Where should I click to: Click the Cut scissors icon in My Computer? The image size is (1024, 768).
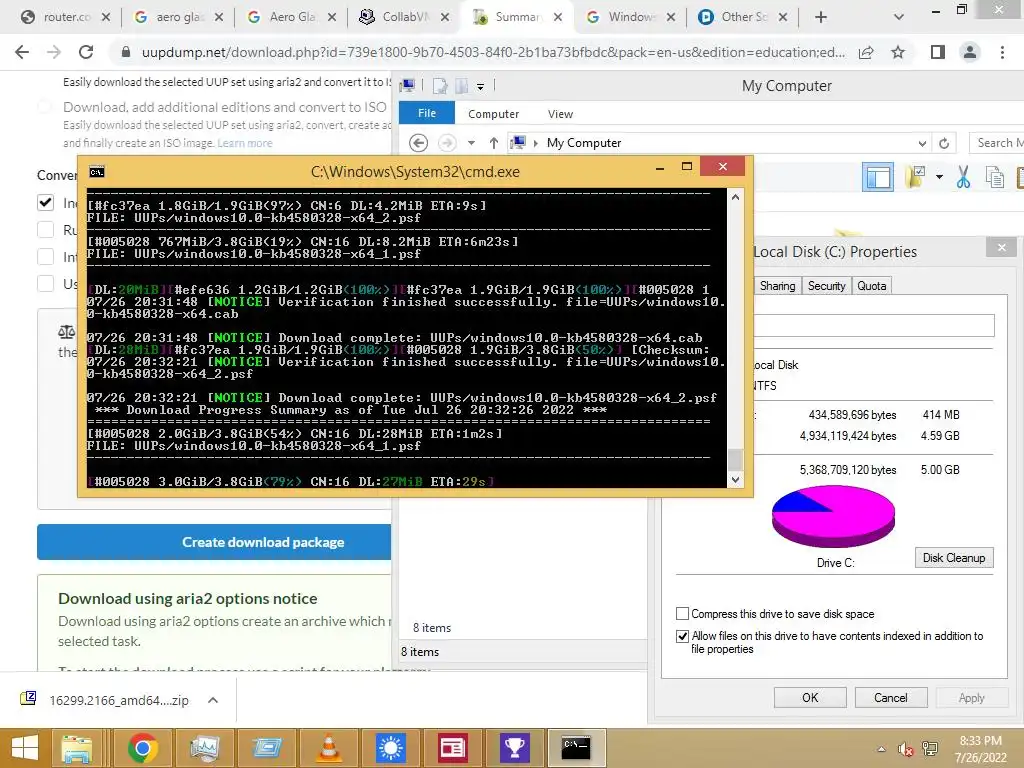click(x=963, y=177)
